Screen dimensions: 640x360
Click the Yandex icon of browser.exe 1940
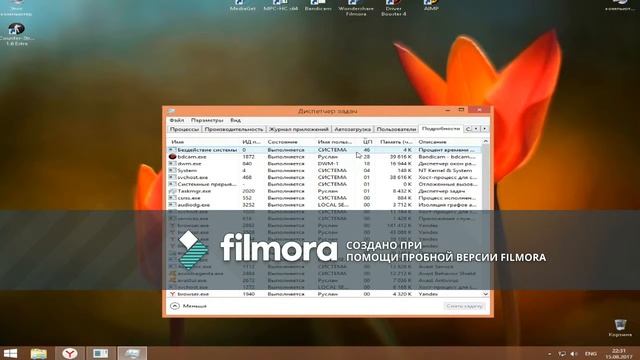(x=172, y=294)
